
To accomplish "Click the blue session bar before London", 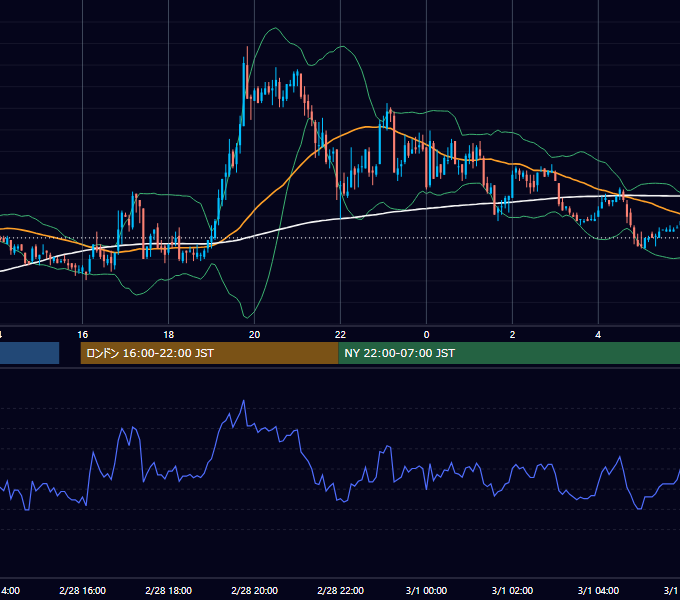I will click(29, 353).
